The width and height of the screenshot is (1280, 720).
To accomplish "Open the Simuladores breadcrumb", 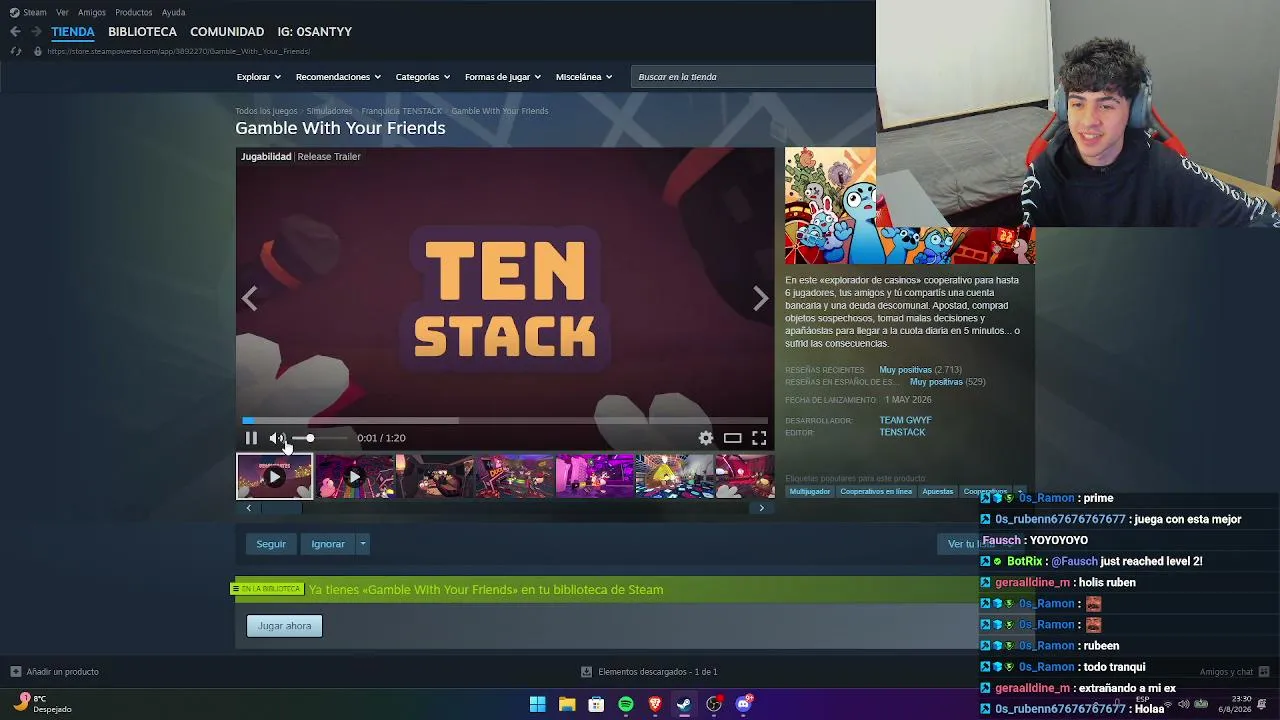I will point(329,111).
